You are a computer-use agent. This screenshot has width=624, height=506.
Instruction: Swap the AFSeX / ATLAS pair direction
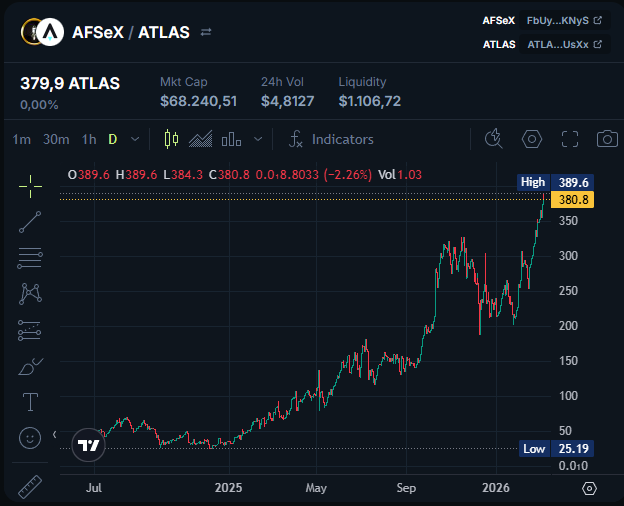(x=206, y=32)
